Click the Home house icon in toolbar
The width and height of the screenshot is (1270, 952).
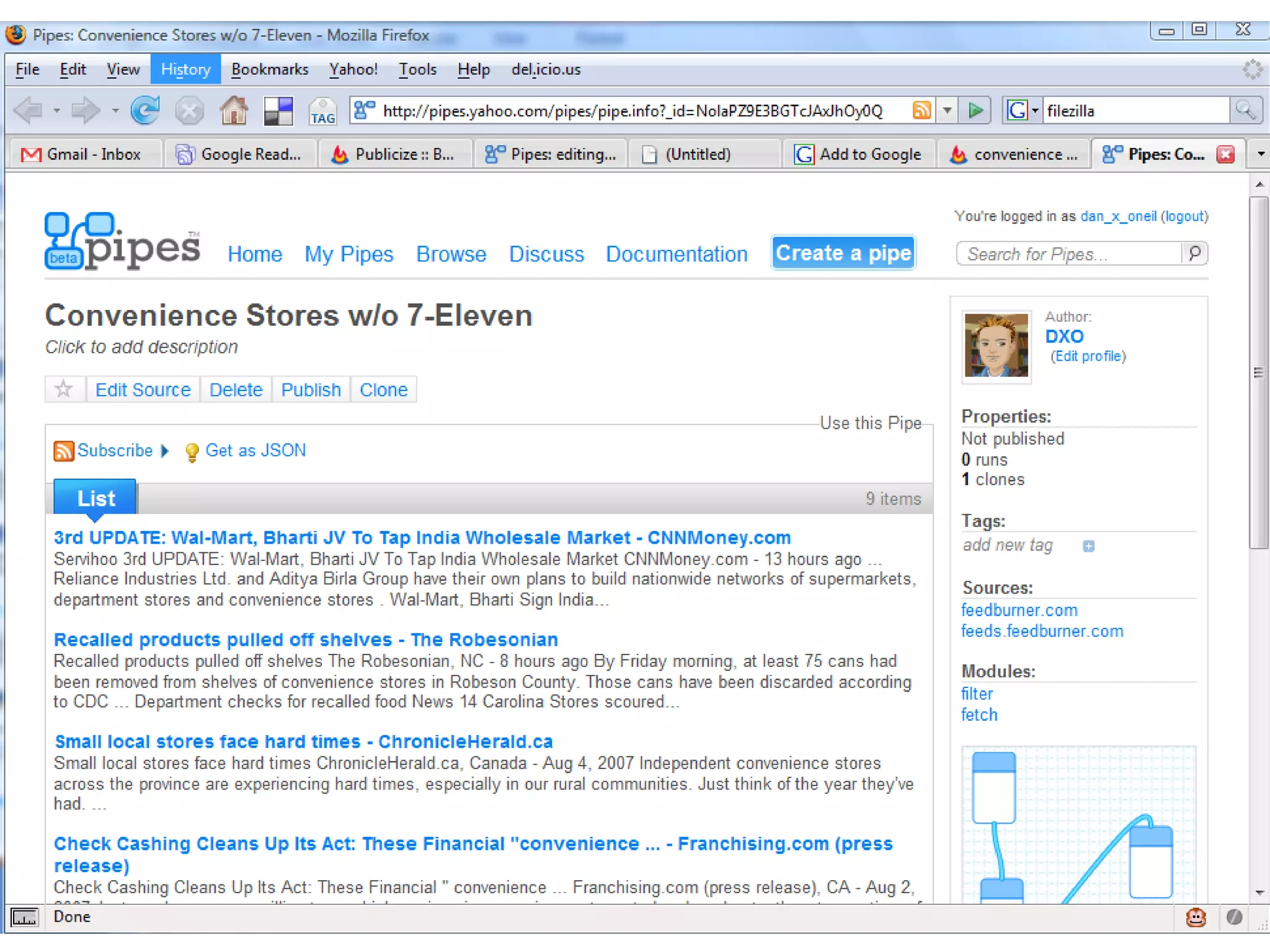(x=234, y=111)
